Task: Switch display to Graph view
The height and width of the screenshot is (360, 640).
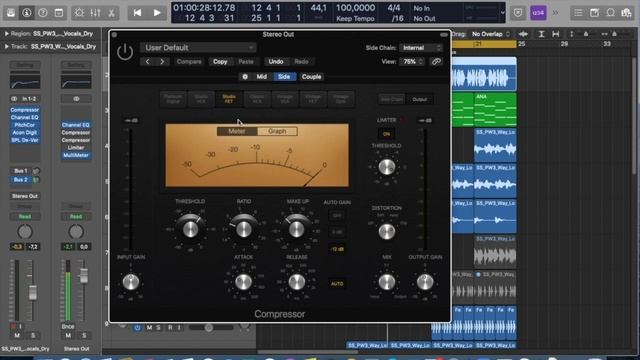Action: click(277, 131)
